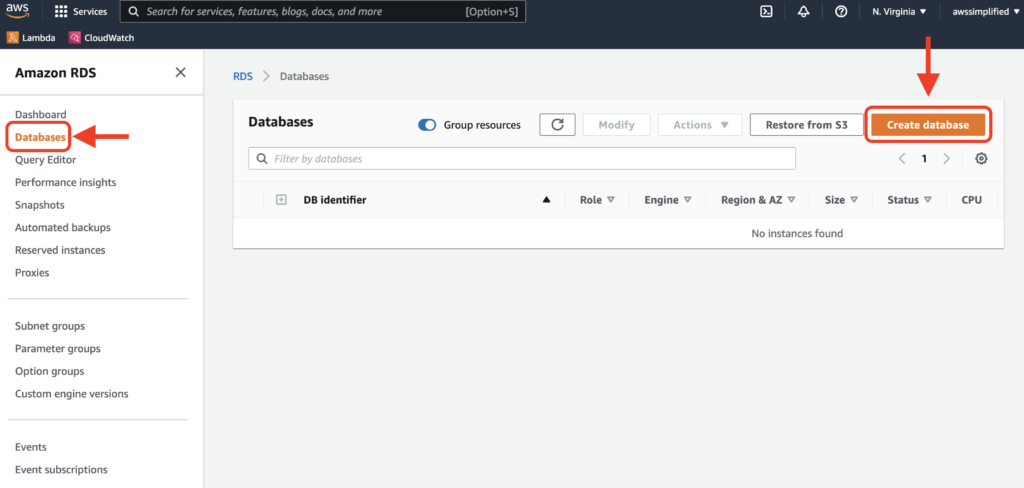Toggle the Group resources switch
This screenshot has height=488, width=1024.
click(427, 125)
